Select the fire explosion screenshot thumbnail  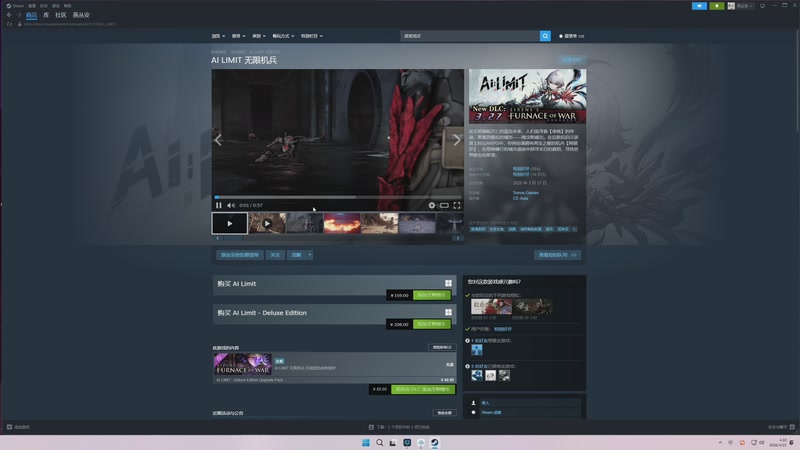[342, 223]
